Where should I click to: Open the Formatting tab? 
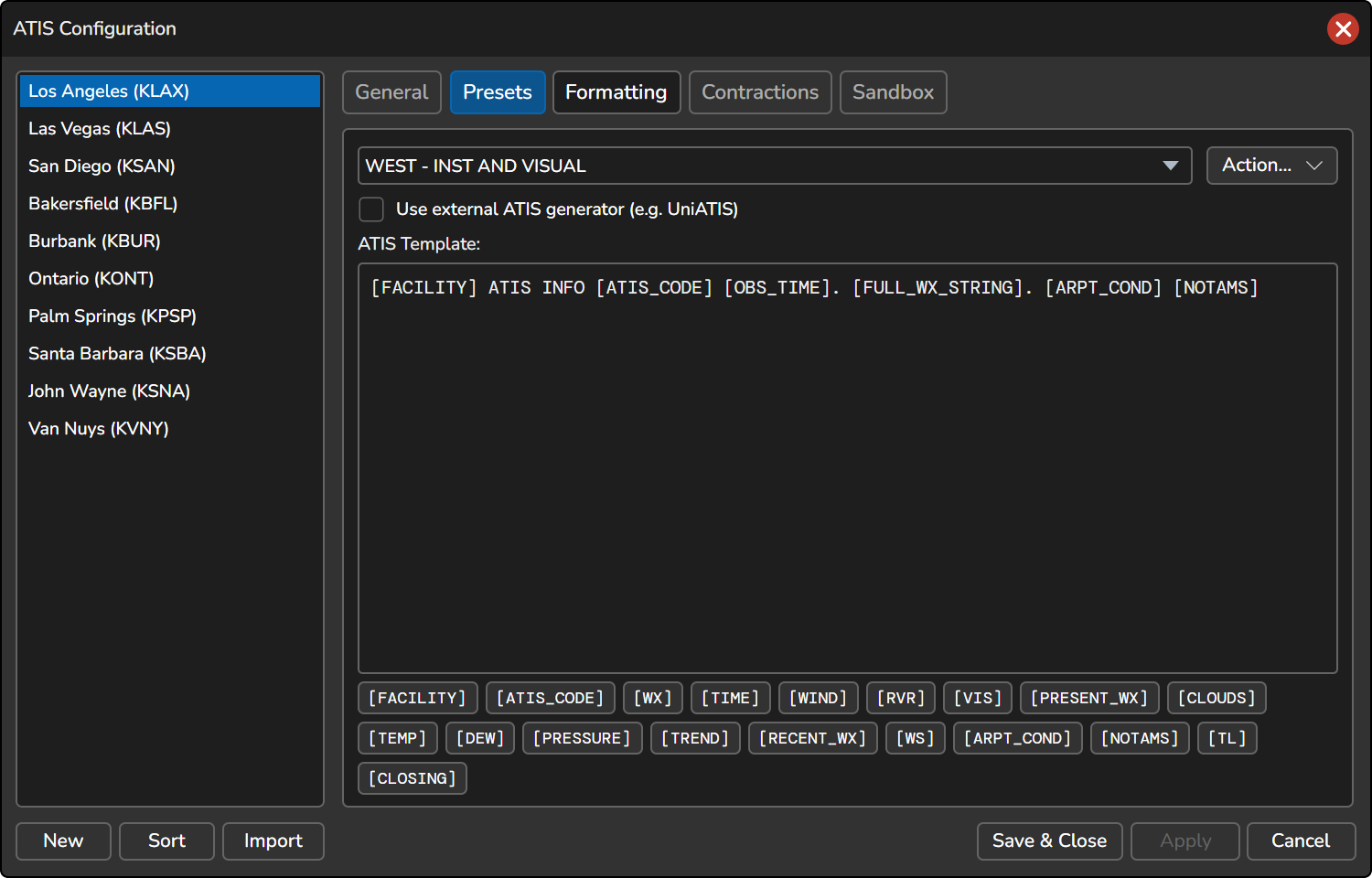pos(616,92)
